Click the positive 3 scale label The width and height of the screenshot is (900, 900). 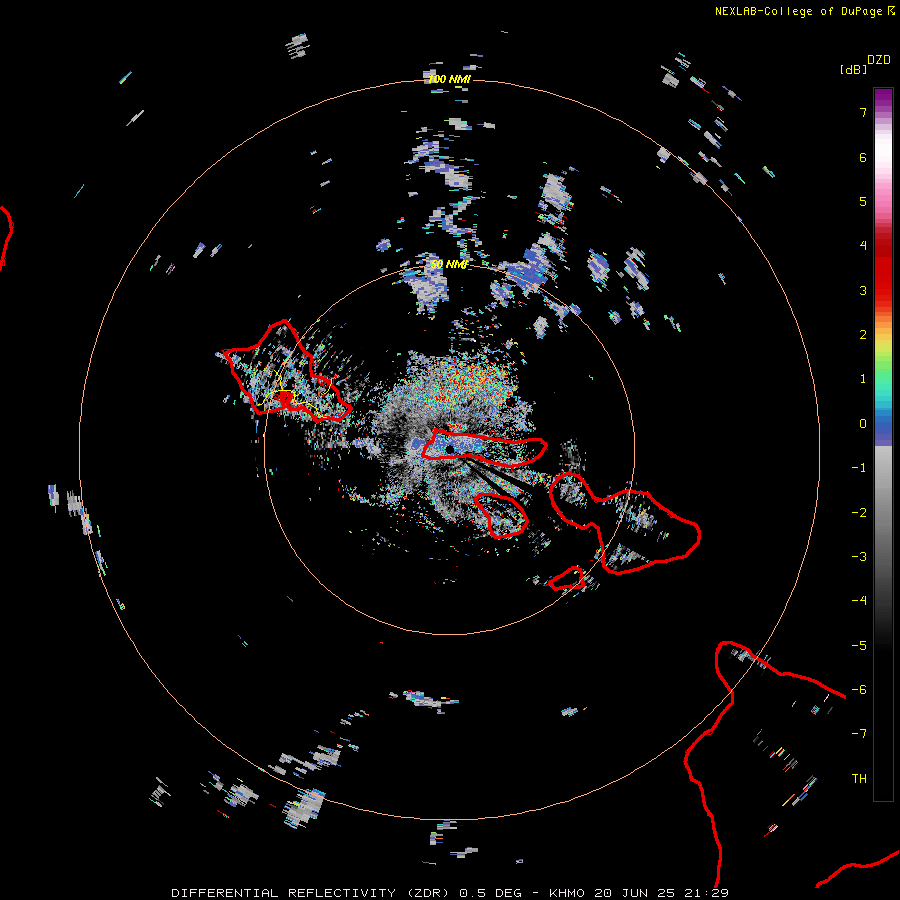click(x=863, y=290)
